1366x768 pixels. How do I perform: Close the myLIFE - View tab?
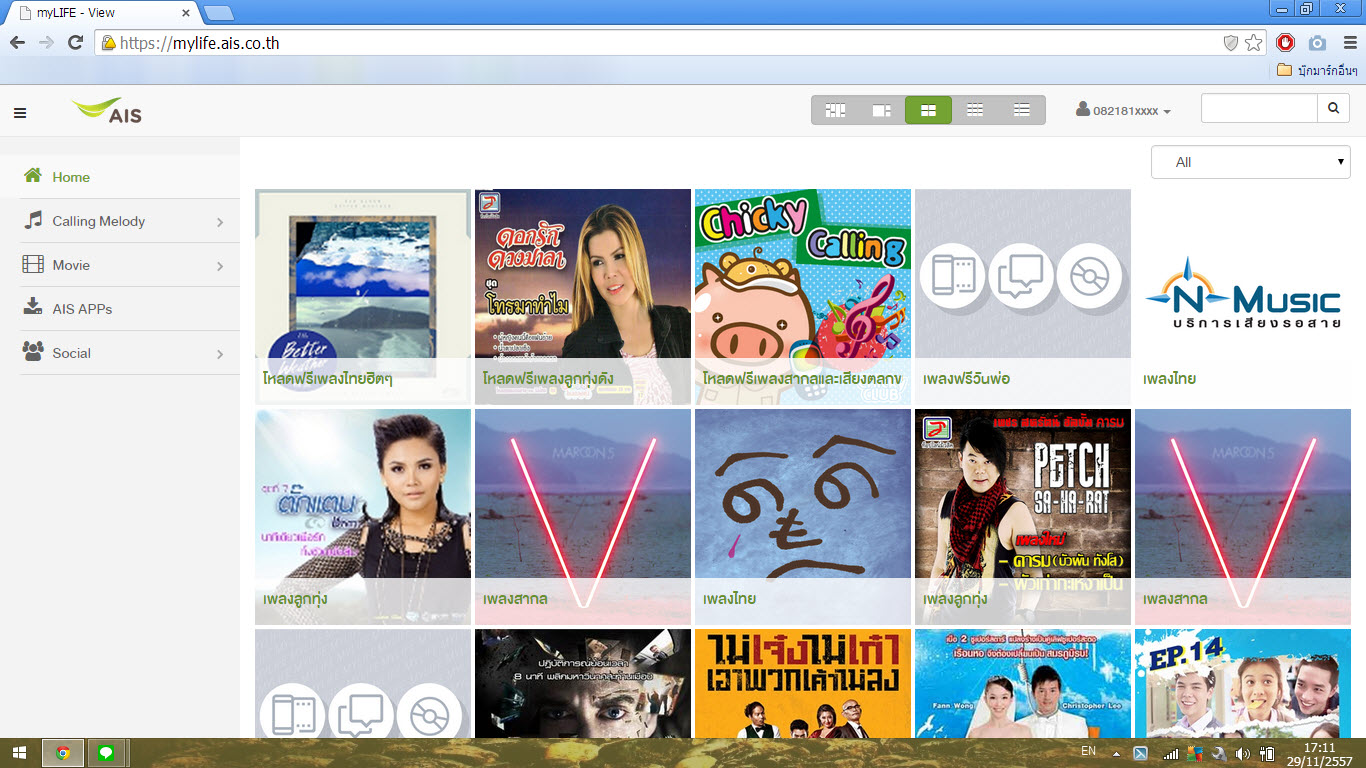[x=186, y=13]
